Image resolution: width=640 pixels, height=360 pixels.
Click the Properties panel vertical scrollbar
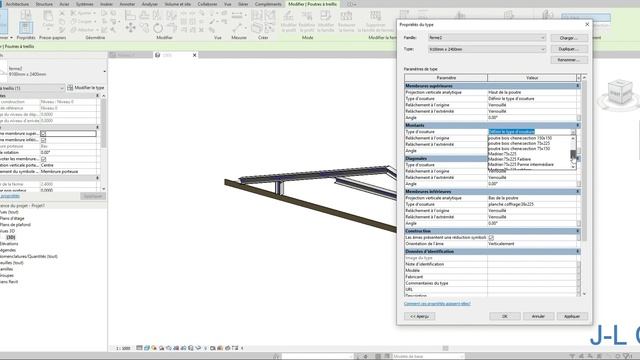click(x=104, y=142)
